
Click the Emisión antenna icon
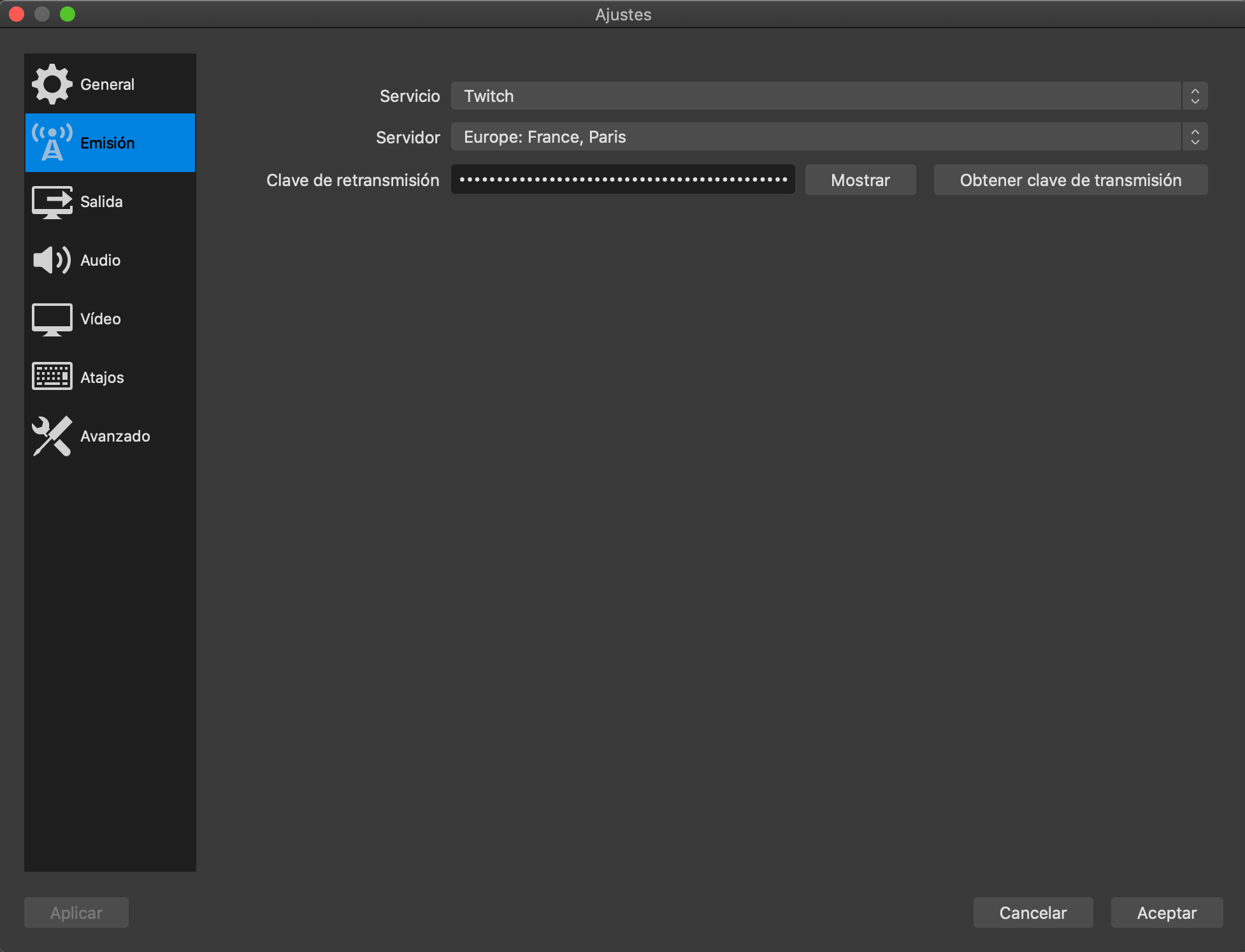(52, 143)
